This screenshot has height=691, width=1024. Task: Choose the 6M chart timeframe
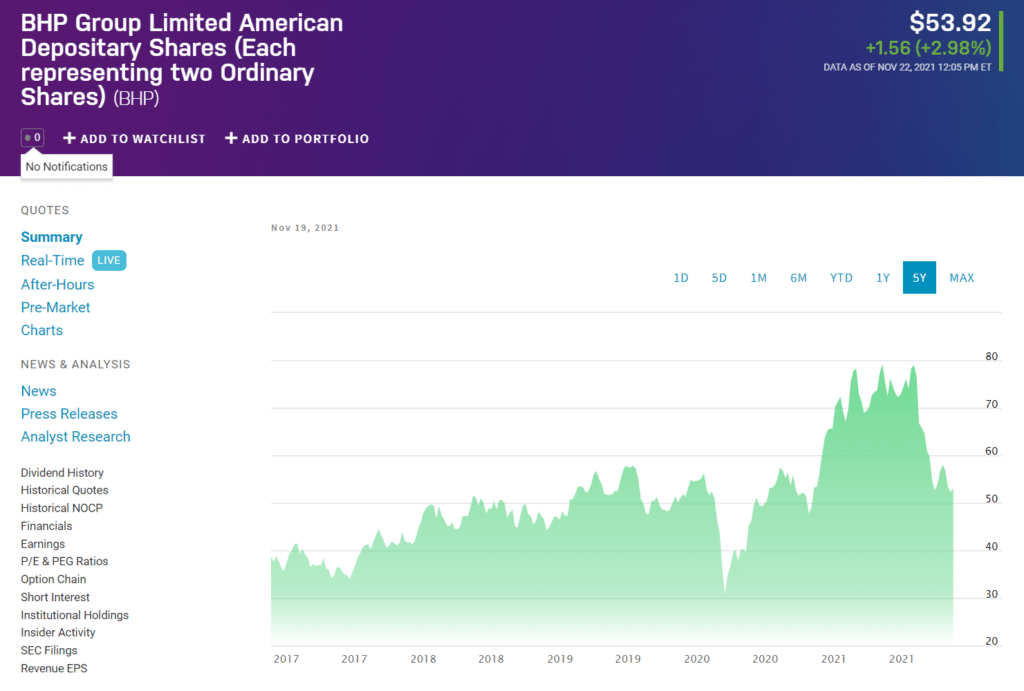798,278
